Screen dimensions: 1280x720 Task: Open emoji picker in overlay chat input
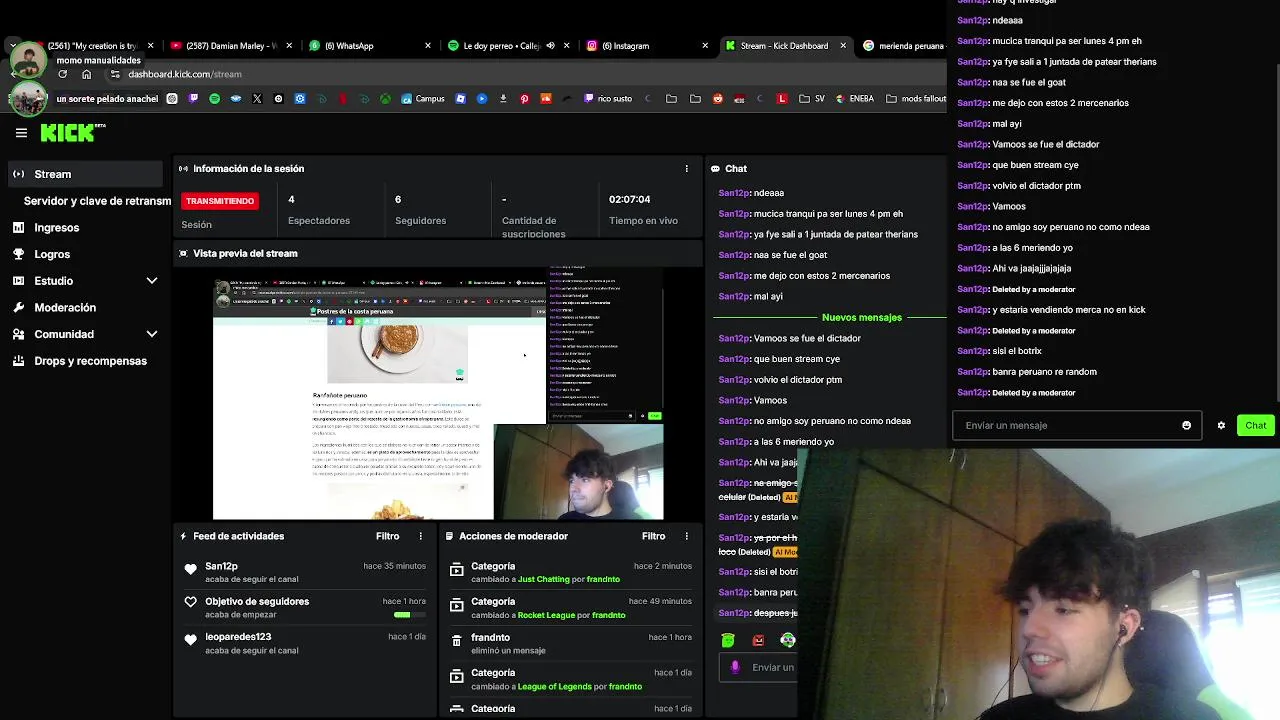pyautogui.click(x=1187, y=425)
